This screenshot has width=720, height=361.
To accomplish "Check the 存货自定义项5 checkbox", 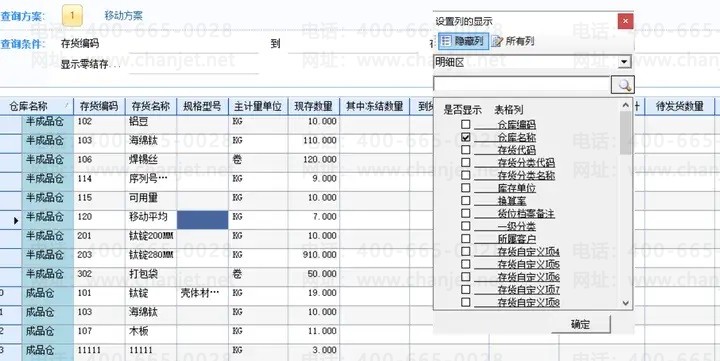I will [466, 264].
